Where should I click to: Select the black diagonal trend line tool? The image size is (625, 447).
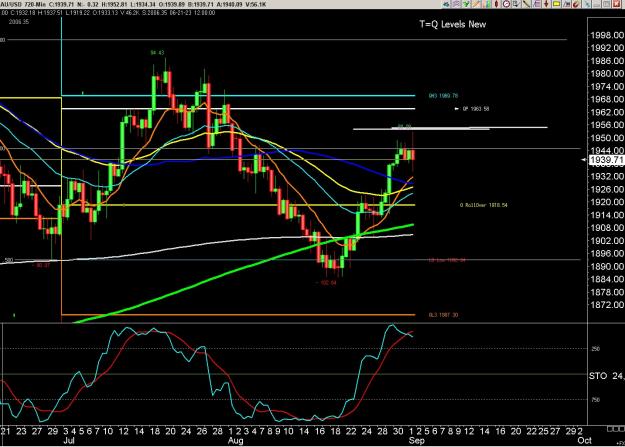[527, 4]
